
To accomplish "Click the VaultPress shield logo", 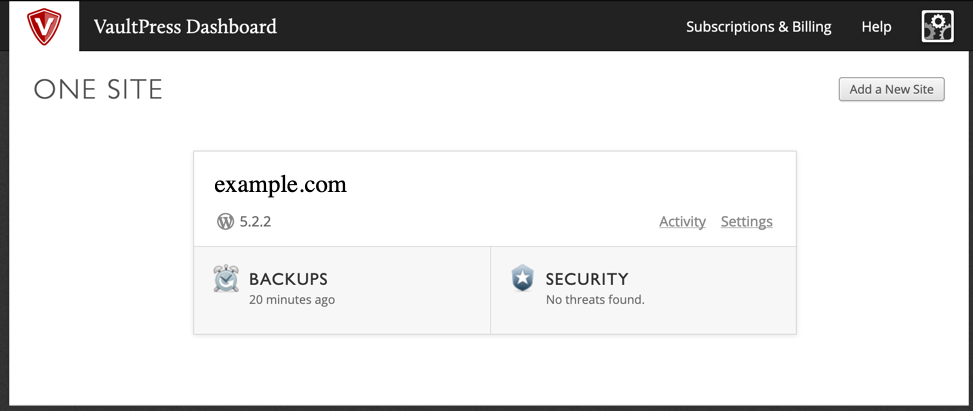I will click(x=44, y=27).
